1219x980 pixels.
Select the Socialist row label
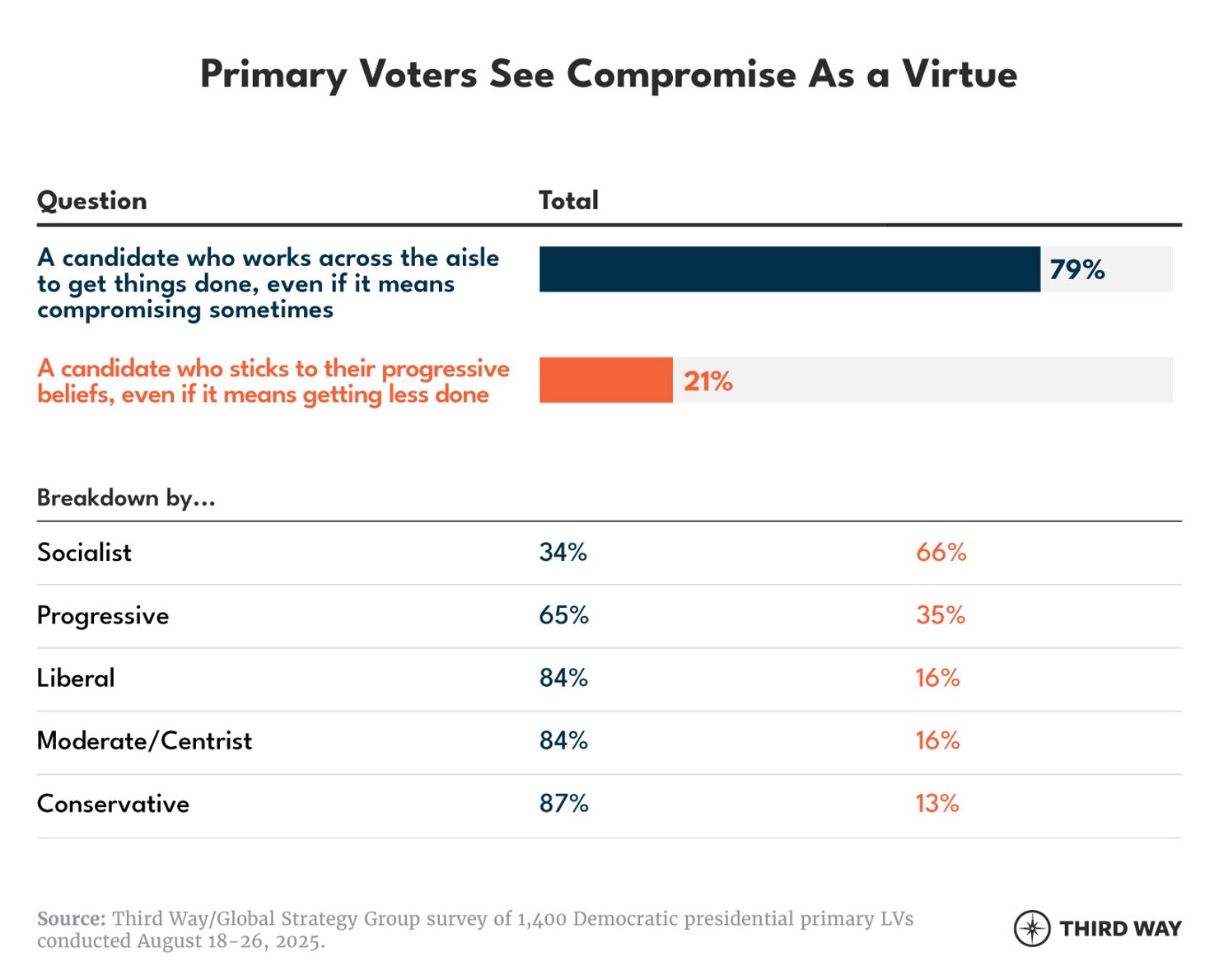84,553
